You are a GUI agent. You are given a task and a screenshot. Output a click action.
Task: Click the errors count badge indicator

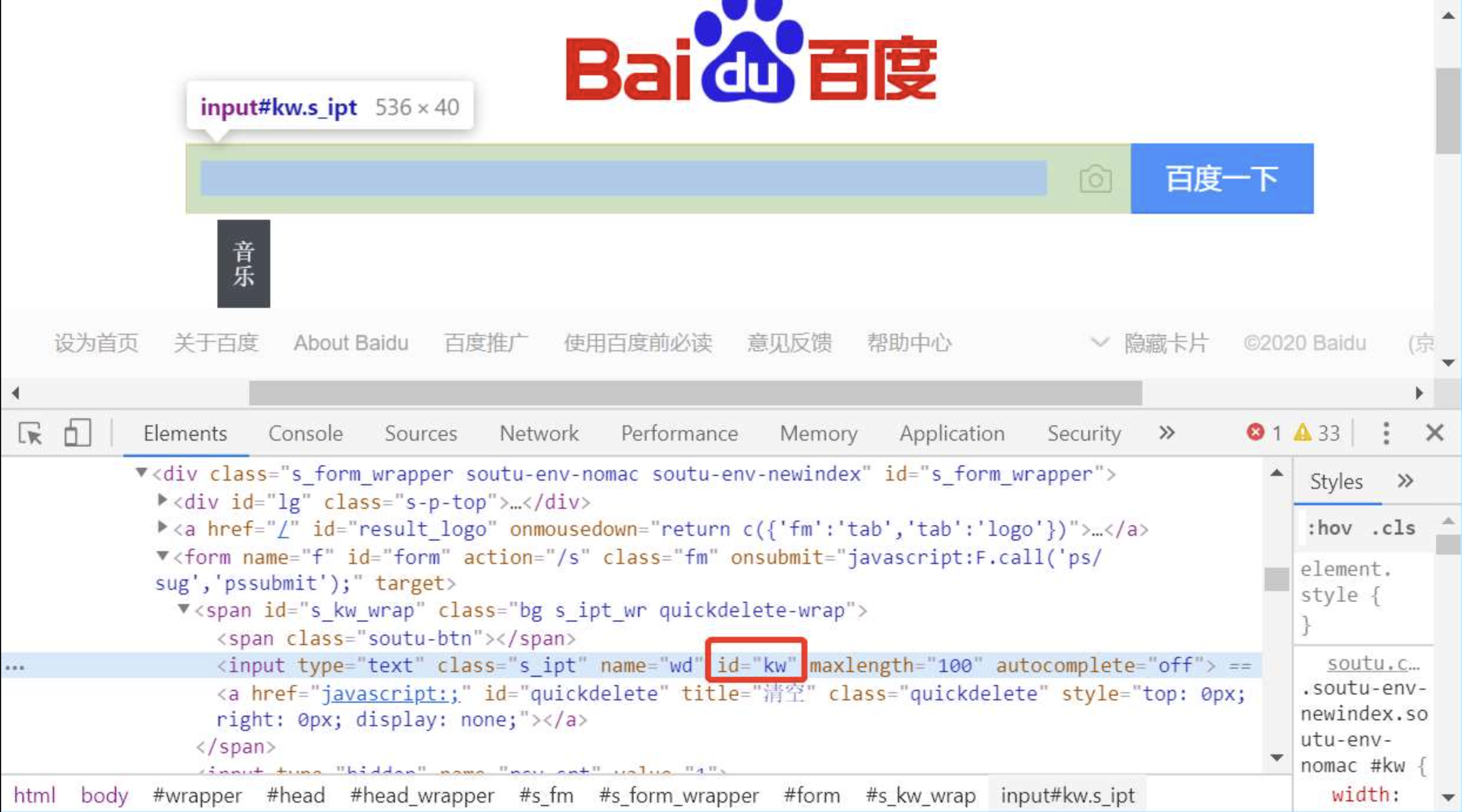click(1263, 432)
